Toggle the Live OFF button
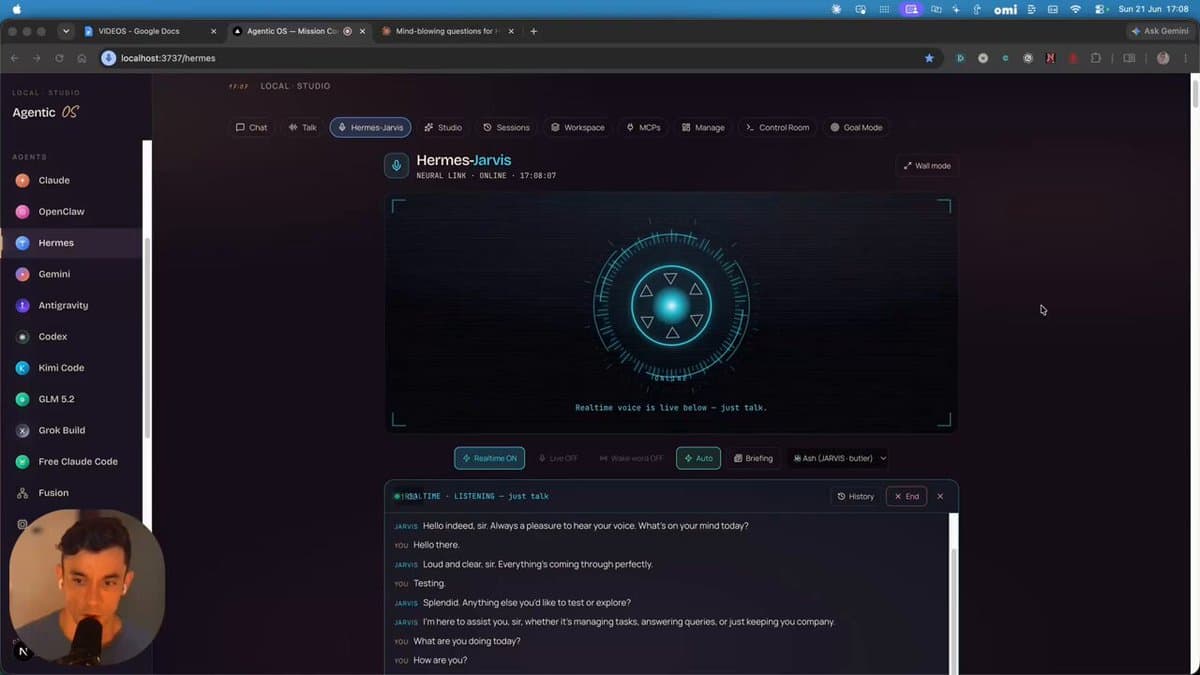The width and height of the screenshot is (1200, 675). click(558, 458)
